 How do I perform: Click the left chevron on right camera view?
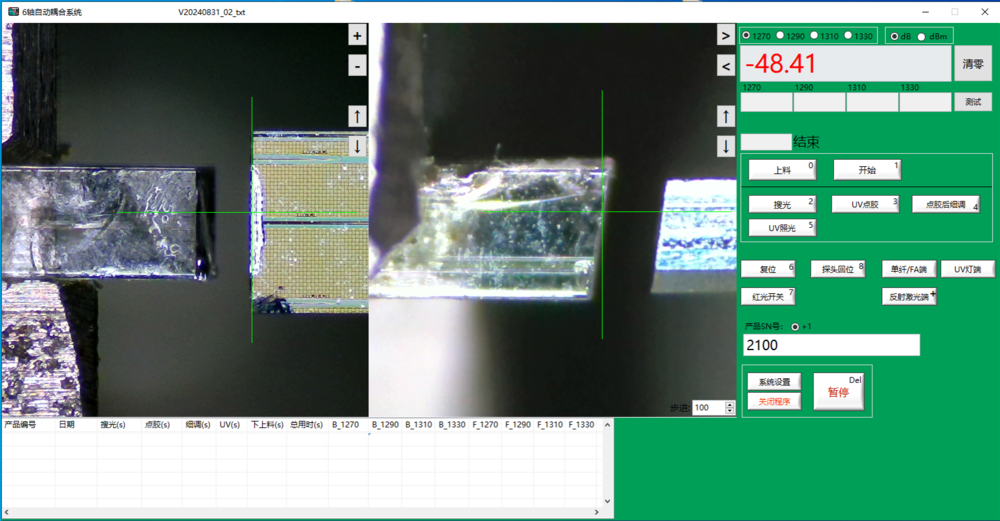tap(726, 66)
